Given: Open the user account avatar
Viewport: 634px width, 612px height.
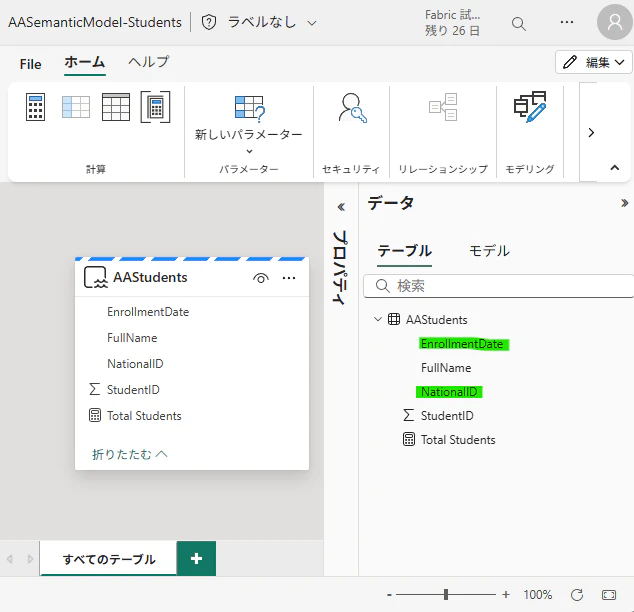Looking at the screenshot, I should click(x=615, y=22).
